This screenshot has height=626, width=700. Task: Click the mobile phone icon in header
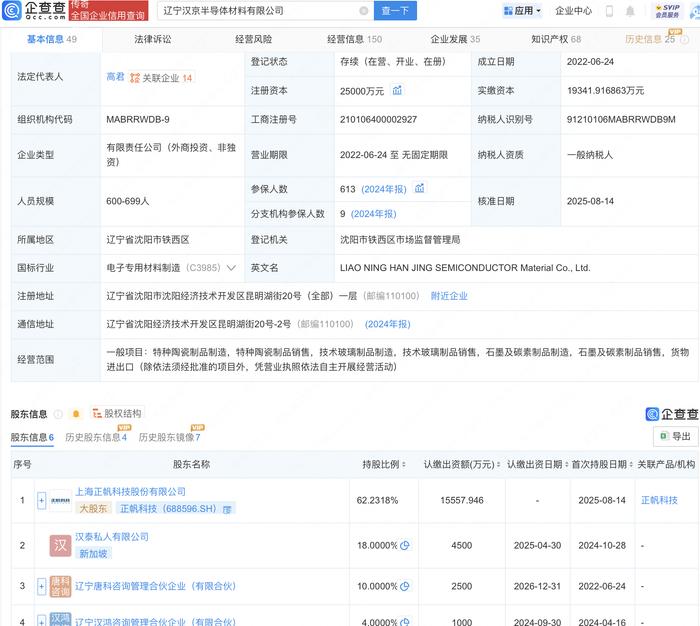[x=609, y=11]
